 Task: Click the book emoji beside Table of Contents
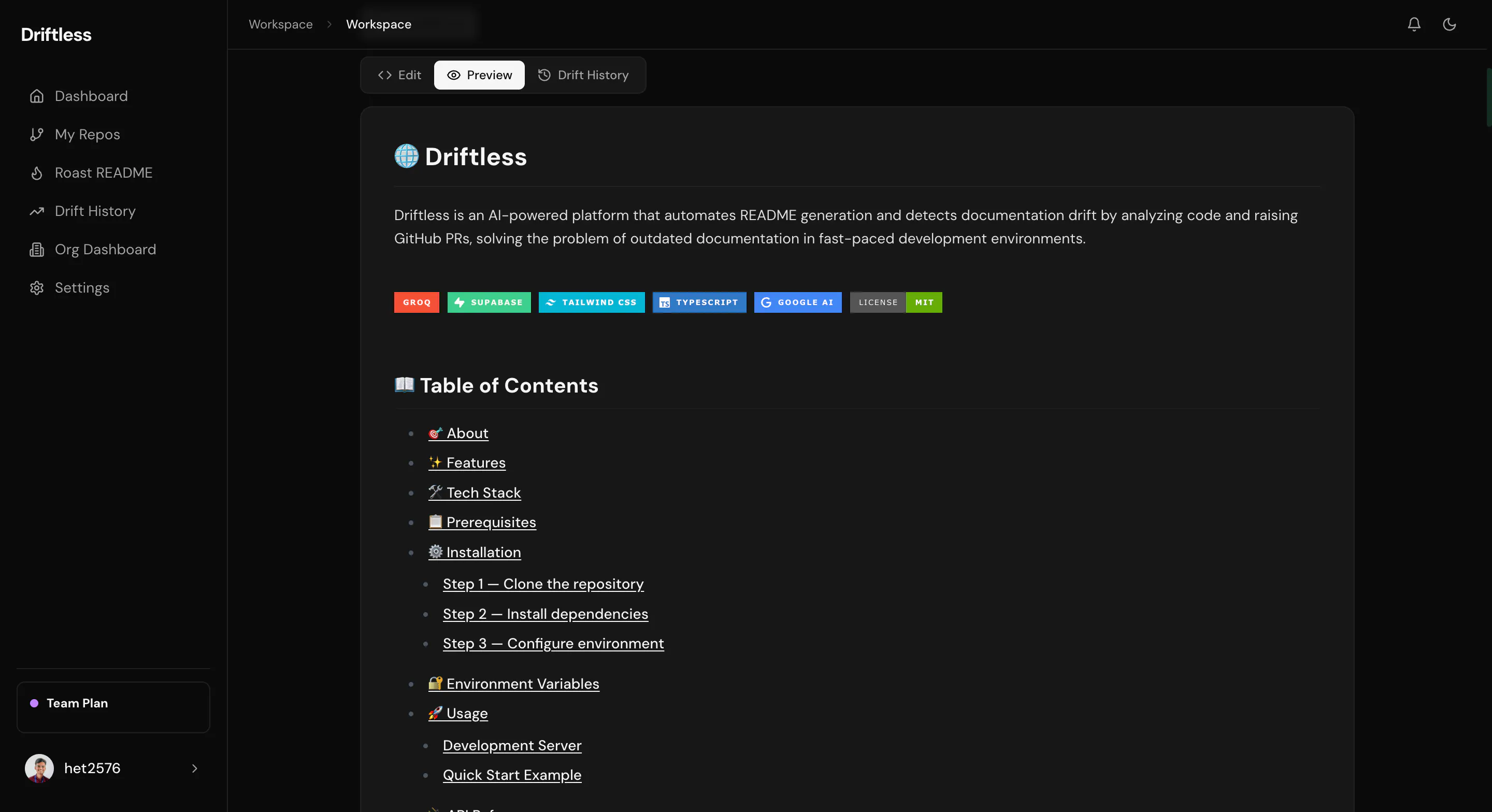tap(404, 385)
